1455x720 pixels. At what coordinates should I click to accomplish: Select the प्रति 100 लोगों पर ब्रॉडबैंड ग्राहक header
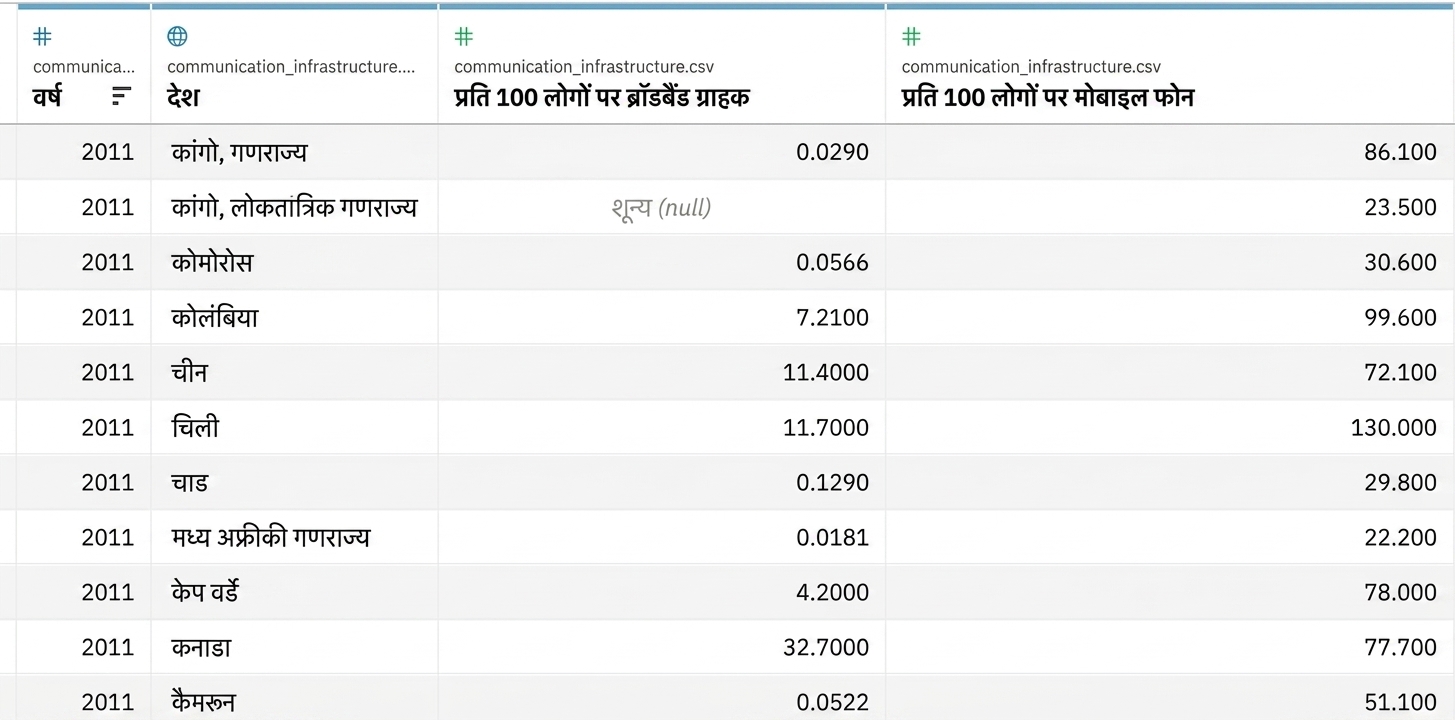661,66
